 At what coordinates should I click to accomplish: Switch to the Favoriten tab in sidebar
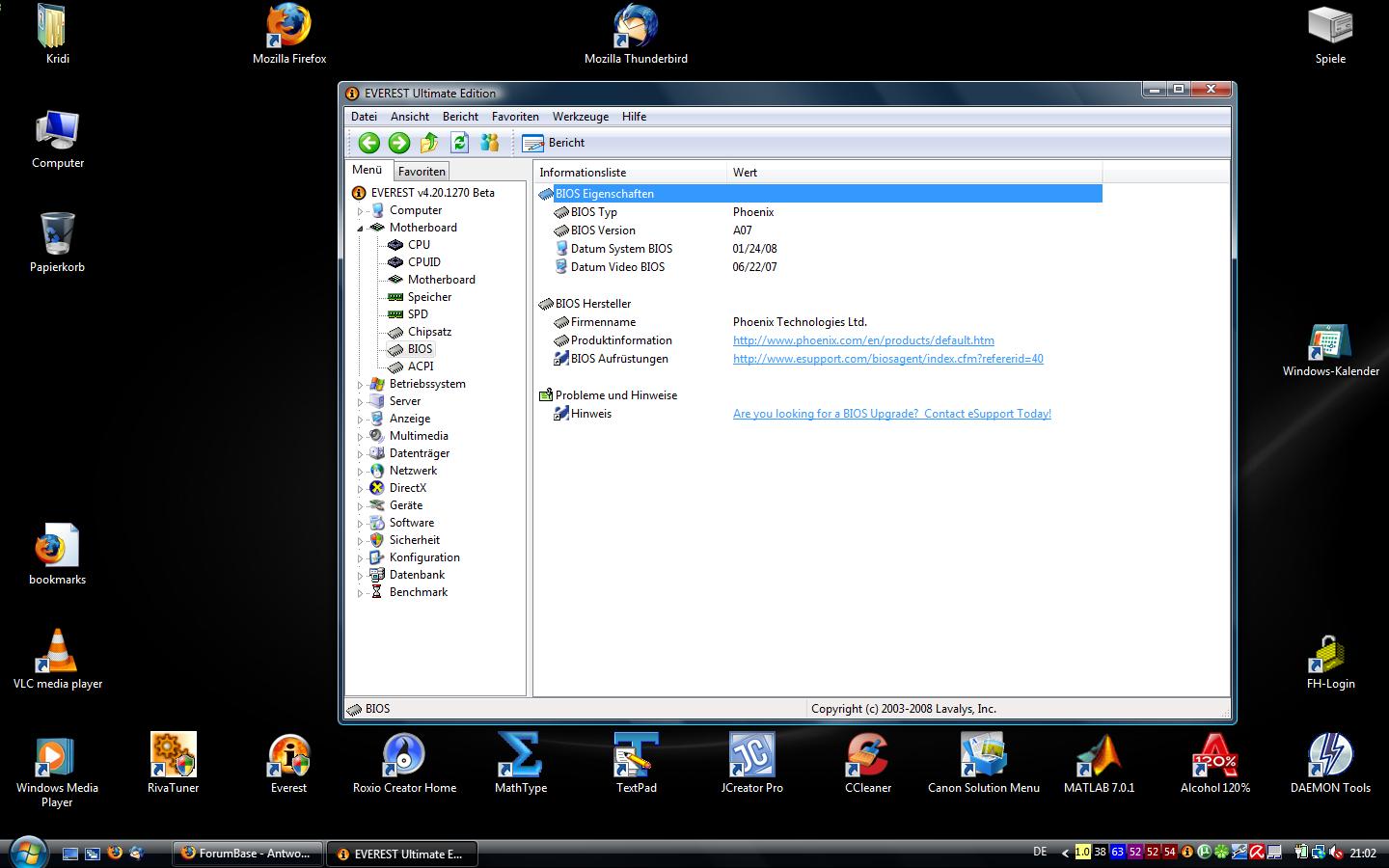[x=422, y=172]
